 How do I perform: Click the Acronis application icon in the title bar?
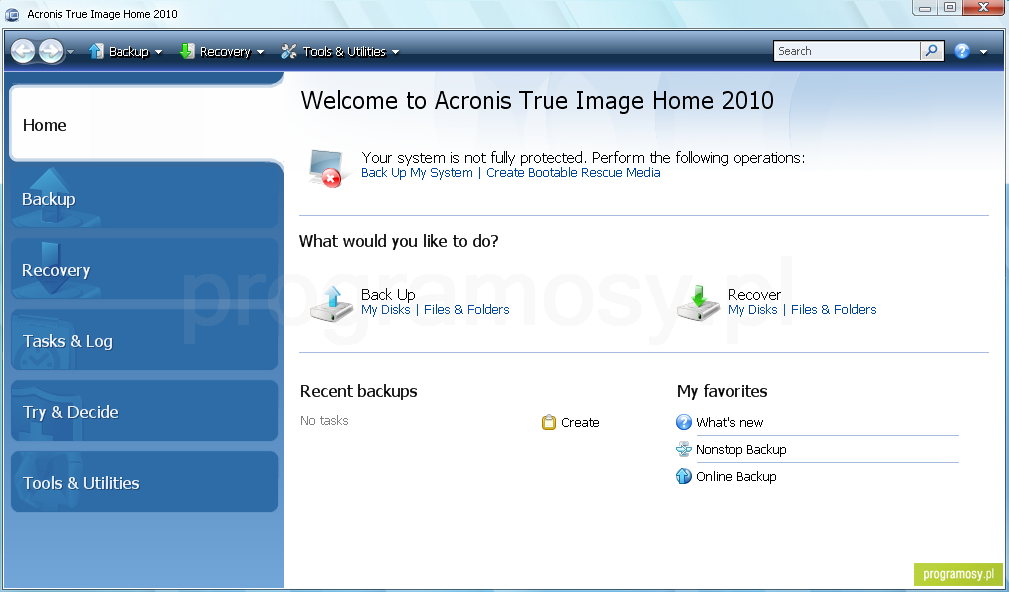pos(12,14)
